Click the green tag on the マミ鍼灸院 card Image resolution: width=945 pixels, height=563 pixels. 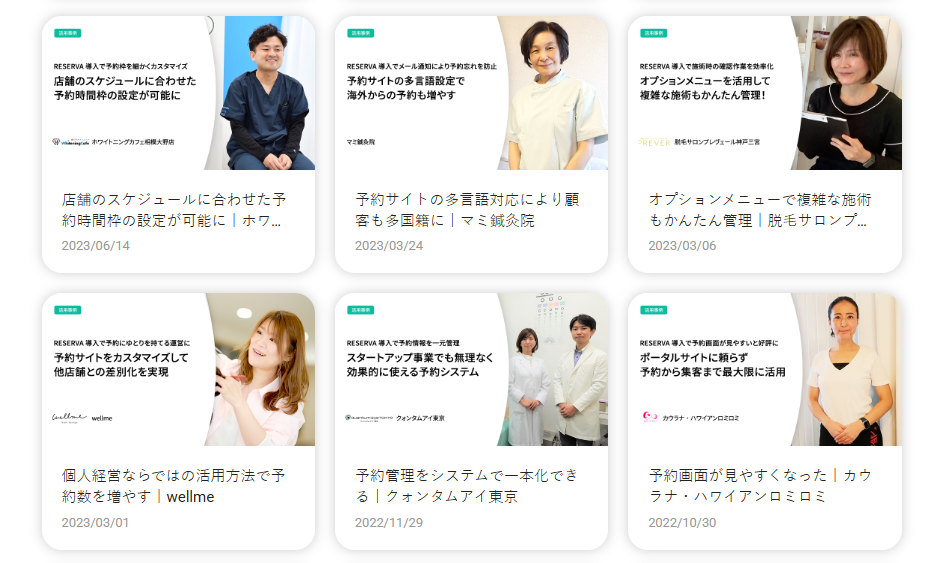[x=360, y=33]
